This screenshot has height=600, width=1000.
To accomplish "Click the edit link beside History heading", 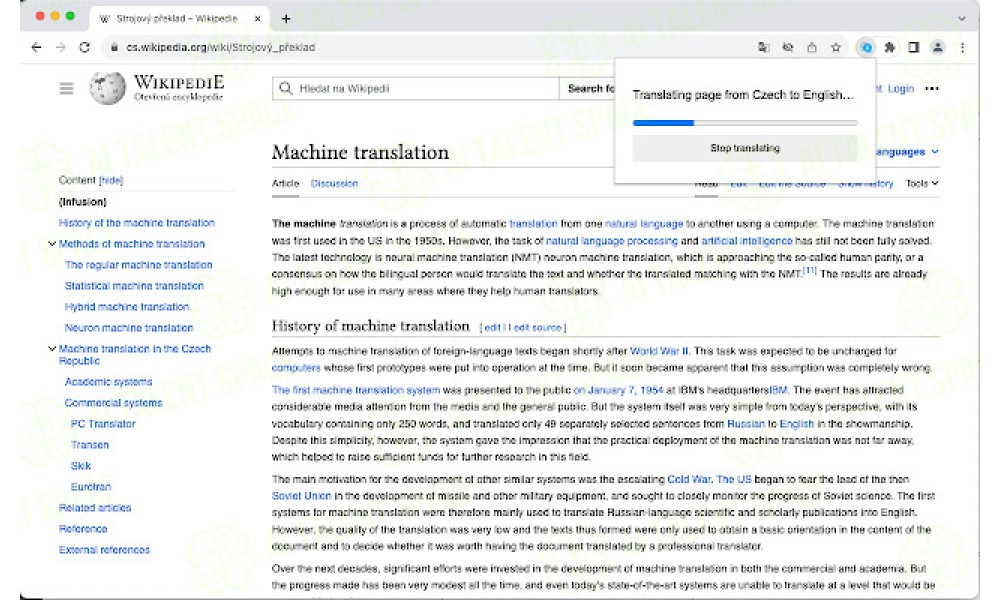I will [x=492, y=328].
